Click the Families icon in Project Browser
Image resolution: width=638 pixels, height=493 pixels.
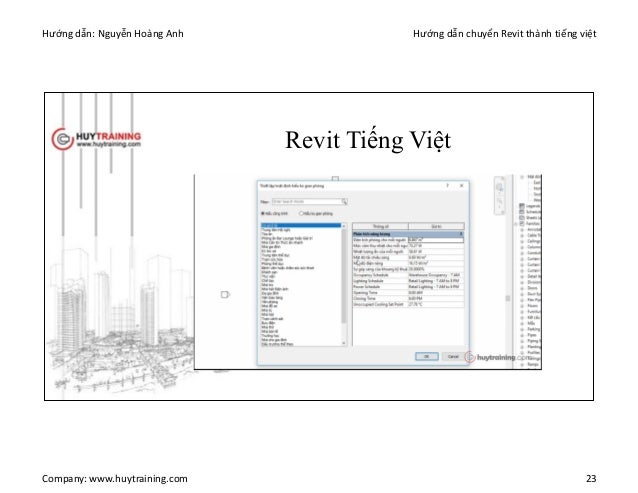[x=522, y=223]
